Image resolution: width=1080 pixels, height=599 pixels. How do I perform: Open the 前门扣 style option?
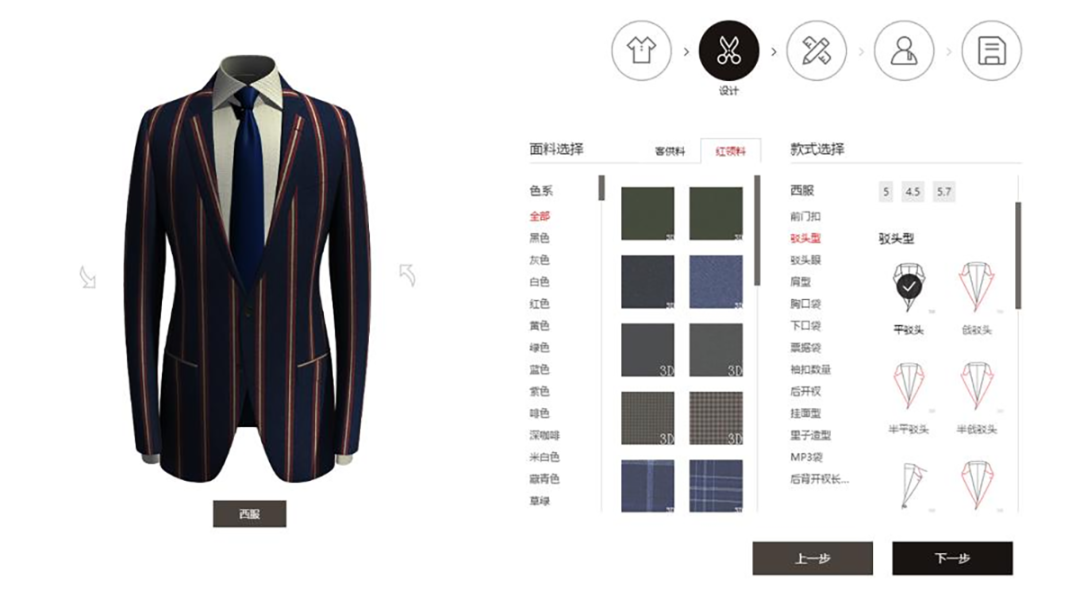pos(805,216)
